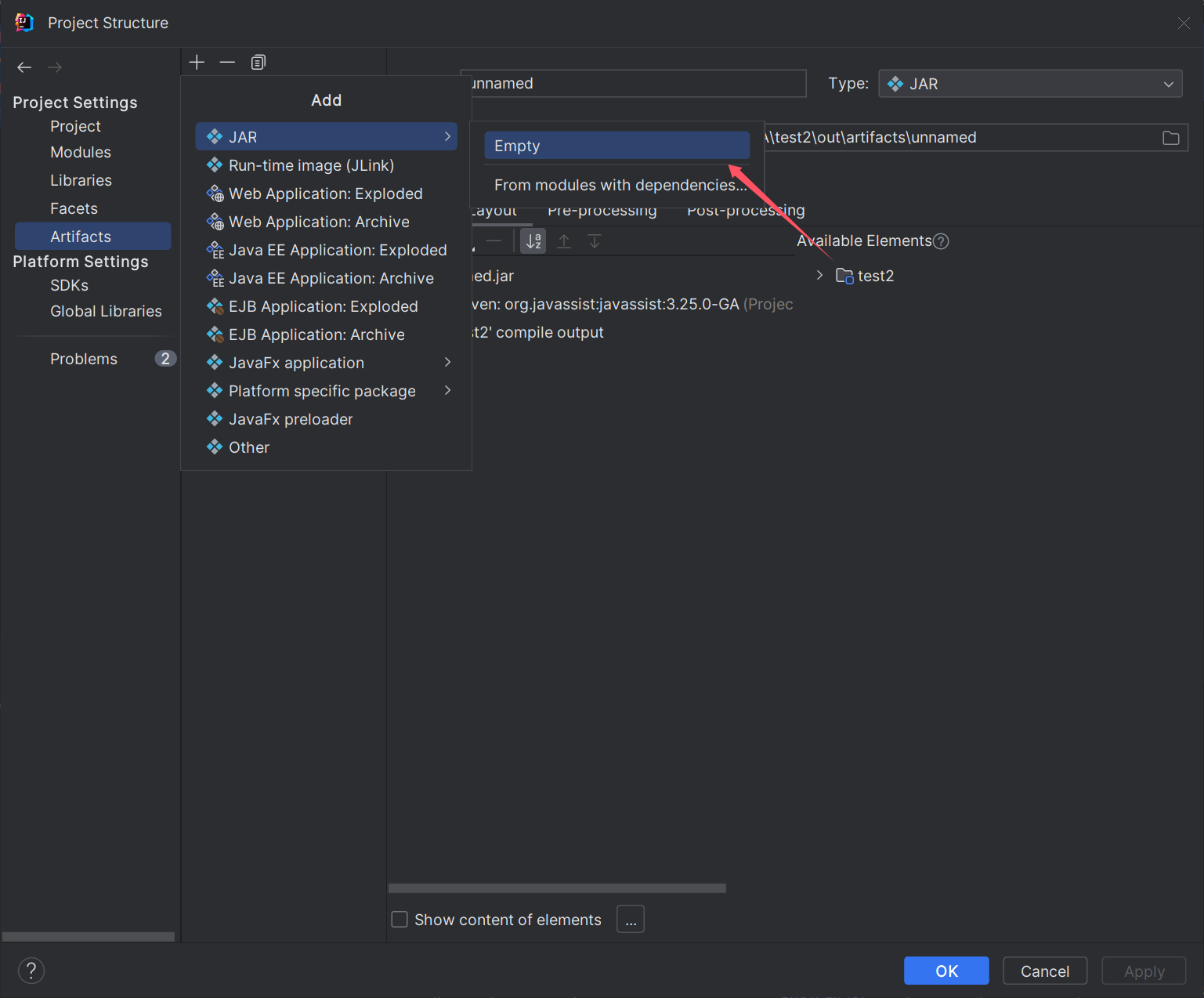Expand the JAR submenu chevron
1204x998 pixels.
click(447, 136)
